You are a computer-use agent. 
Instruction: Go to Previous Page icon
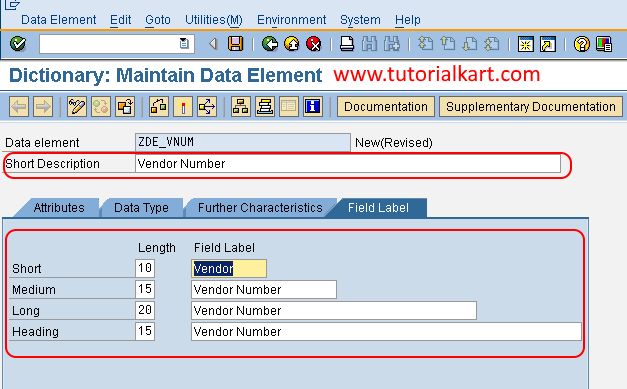[447, 44]
